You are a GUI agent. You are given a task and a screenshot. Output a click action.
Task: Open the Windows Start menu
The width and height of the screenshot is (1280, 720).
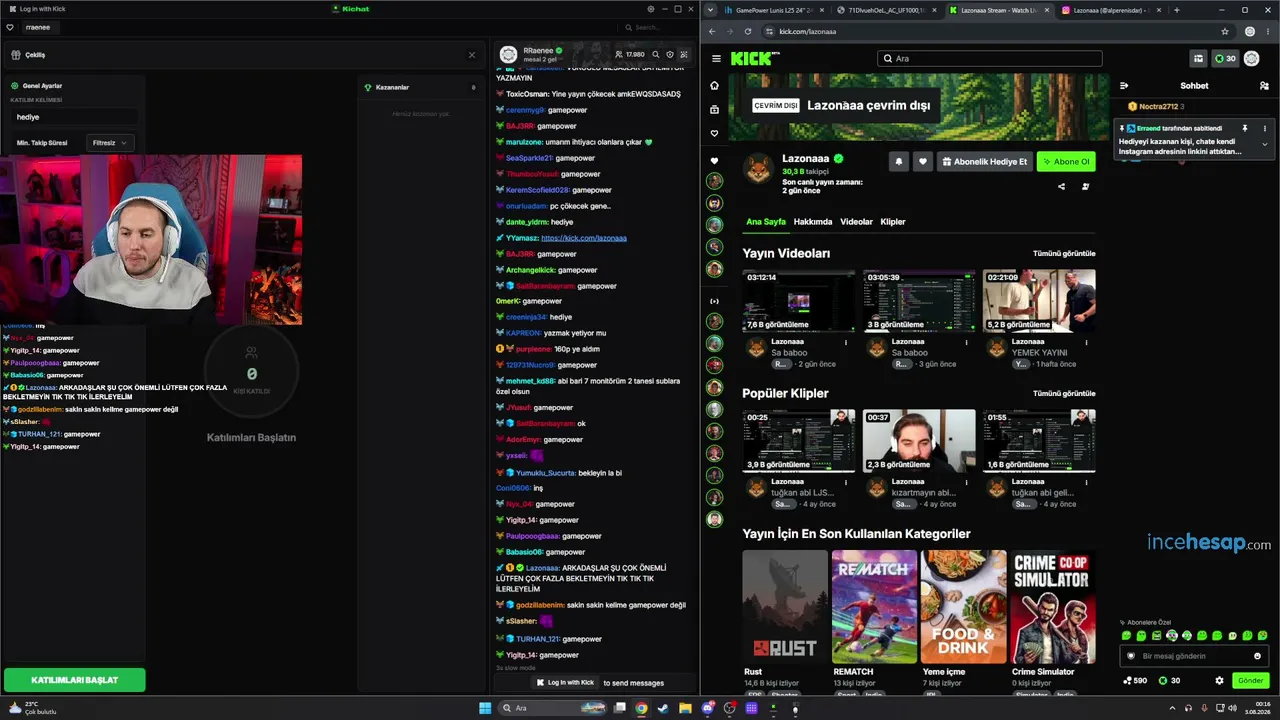click(x=485, y=708)
